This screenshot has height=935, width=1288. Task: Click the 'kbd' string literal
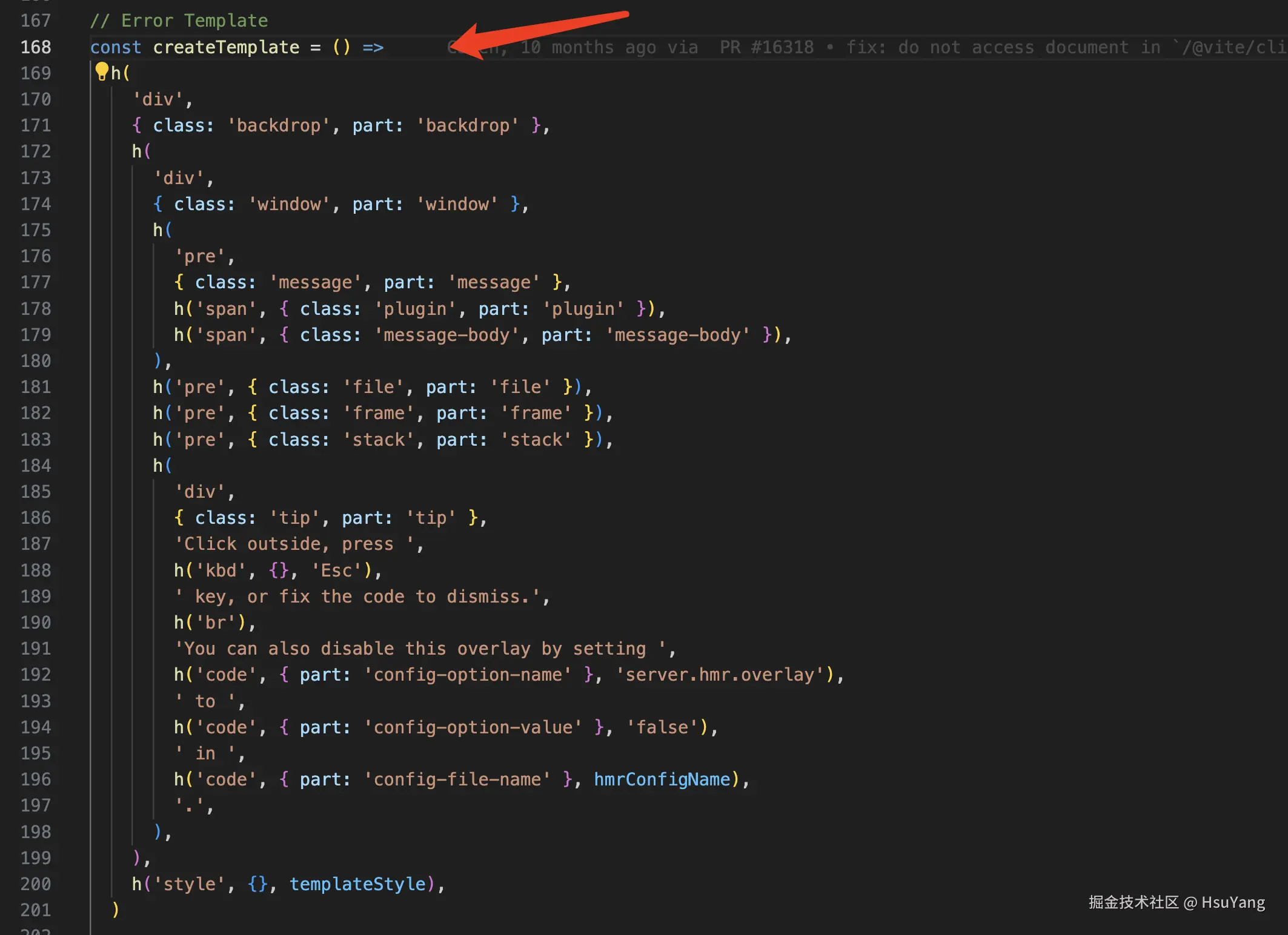(x=221, y=570)
